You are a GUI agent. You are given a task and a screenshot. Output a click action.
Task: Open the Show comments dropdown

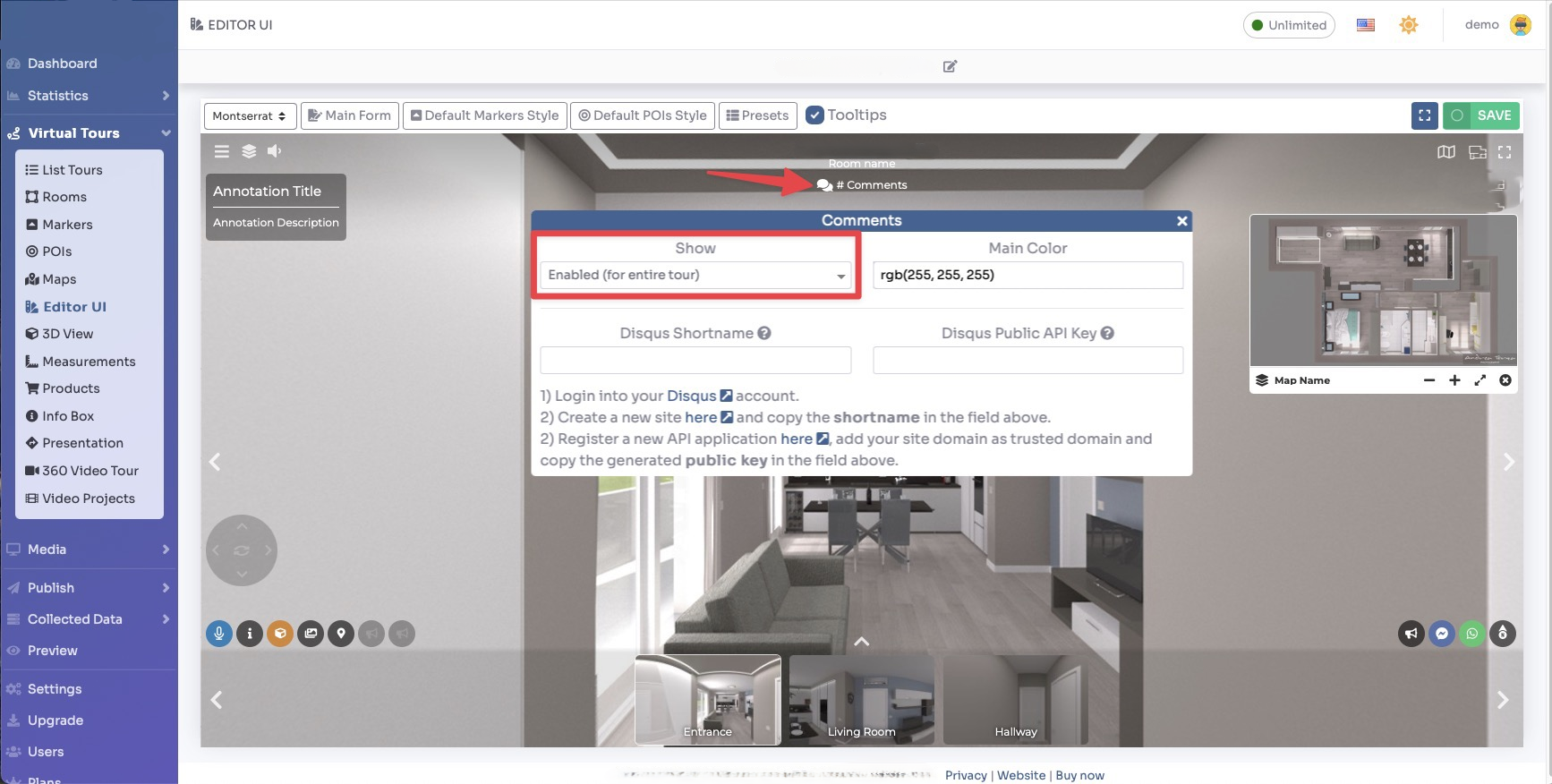(695, 275)
